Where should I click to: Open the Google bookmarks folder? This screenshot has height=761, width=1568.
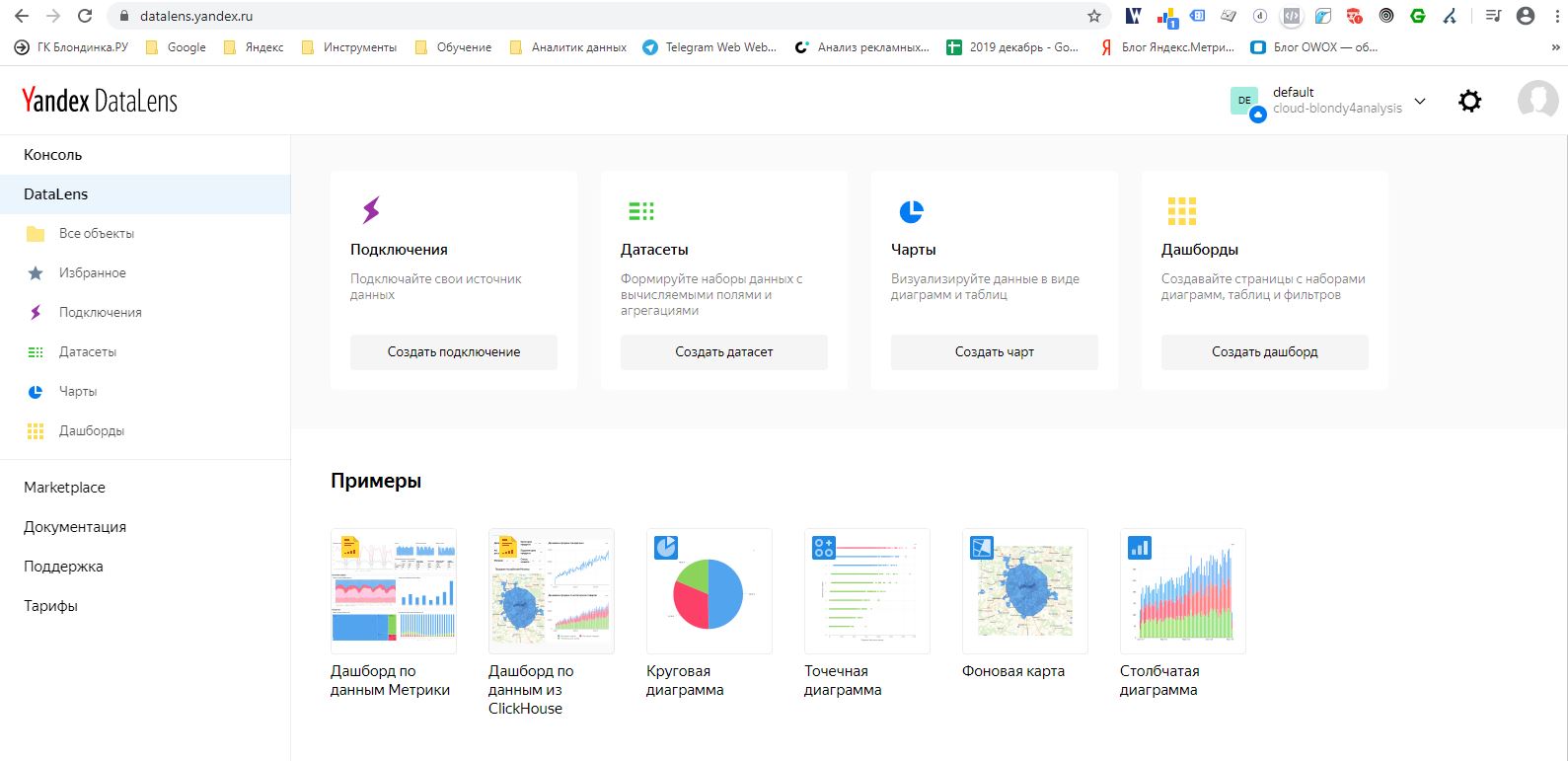176,47
